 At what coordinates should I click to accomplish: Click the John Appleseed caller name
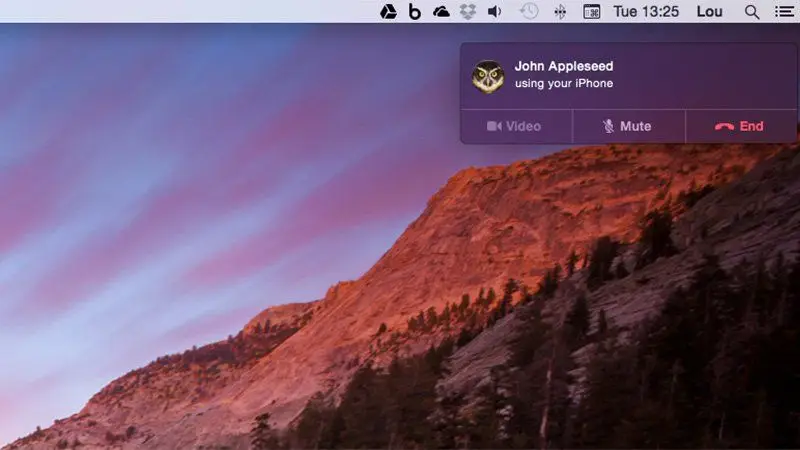click(563, 66)
